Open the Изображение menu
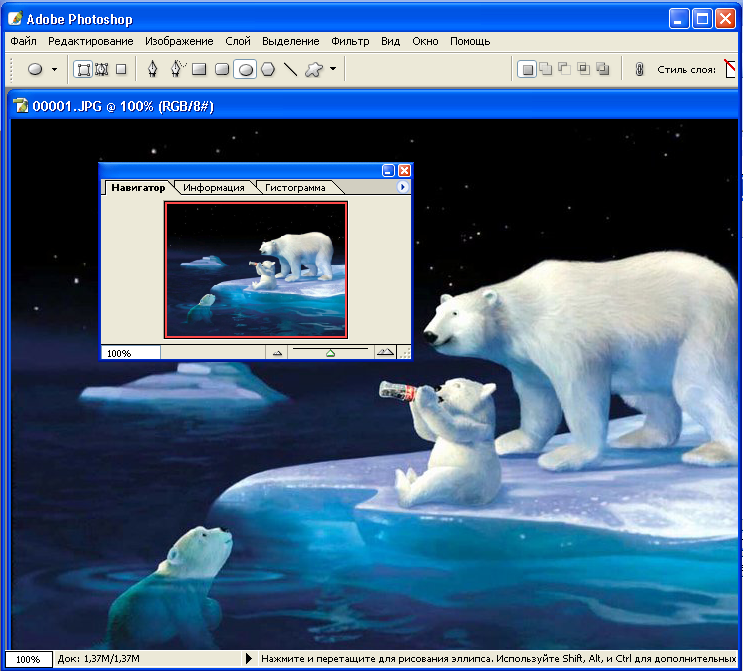This screenshot has width=743, height=671. (179, 41)
